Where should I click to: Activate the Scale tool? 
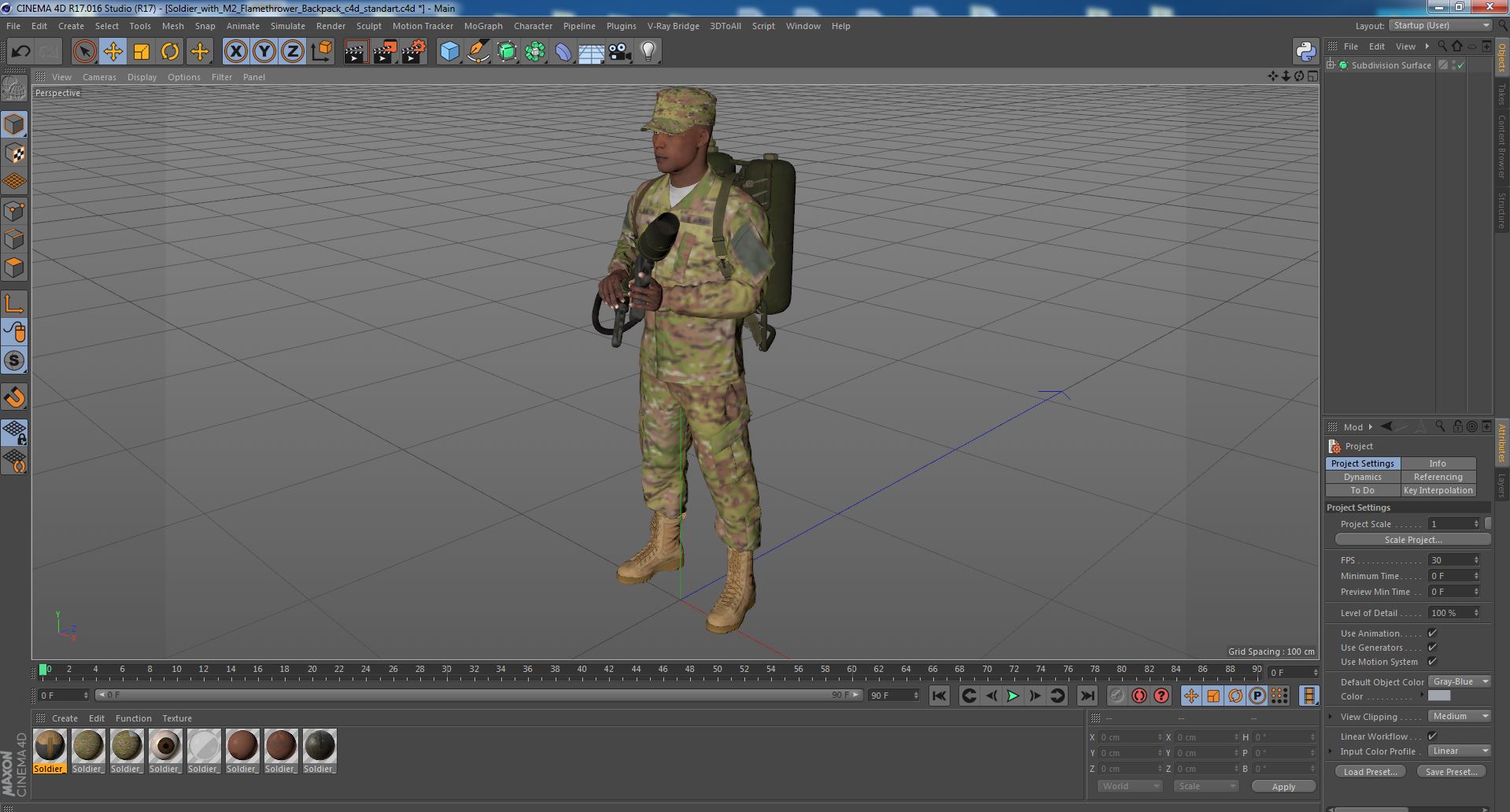click(142, 52)
